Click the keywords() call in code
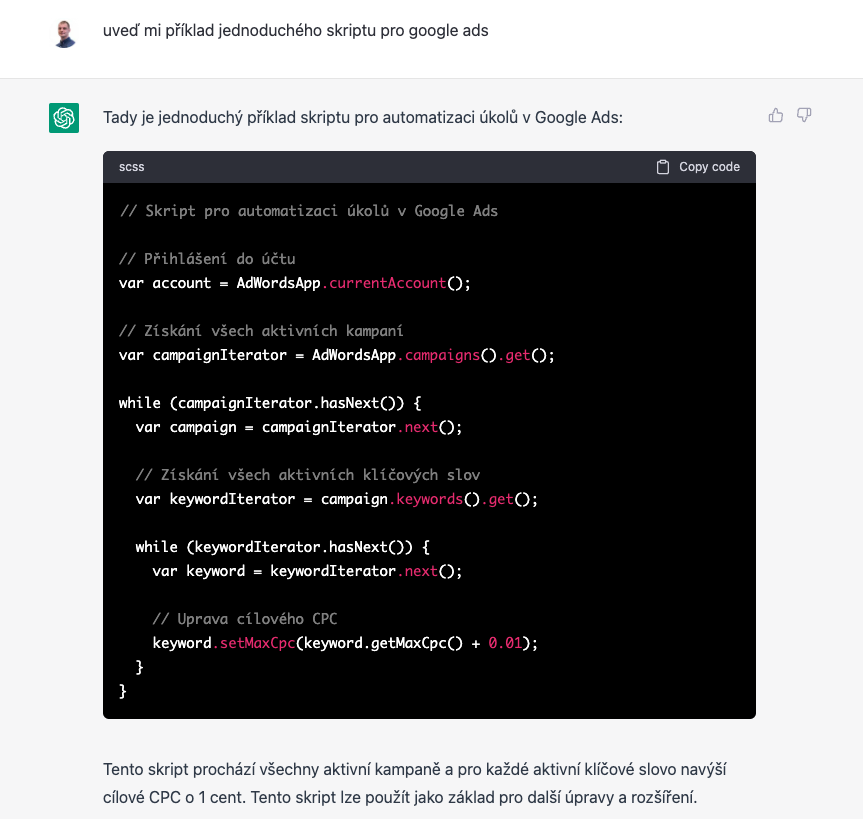Image resolution: width=863 pixels, height=819 pixels. coord(434,499)
